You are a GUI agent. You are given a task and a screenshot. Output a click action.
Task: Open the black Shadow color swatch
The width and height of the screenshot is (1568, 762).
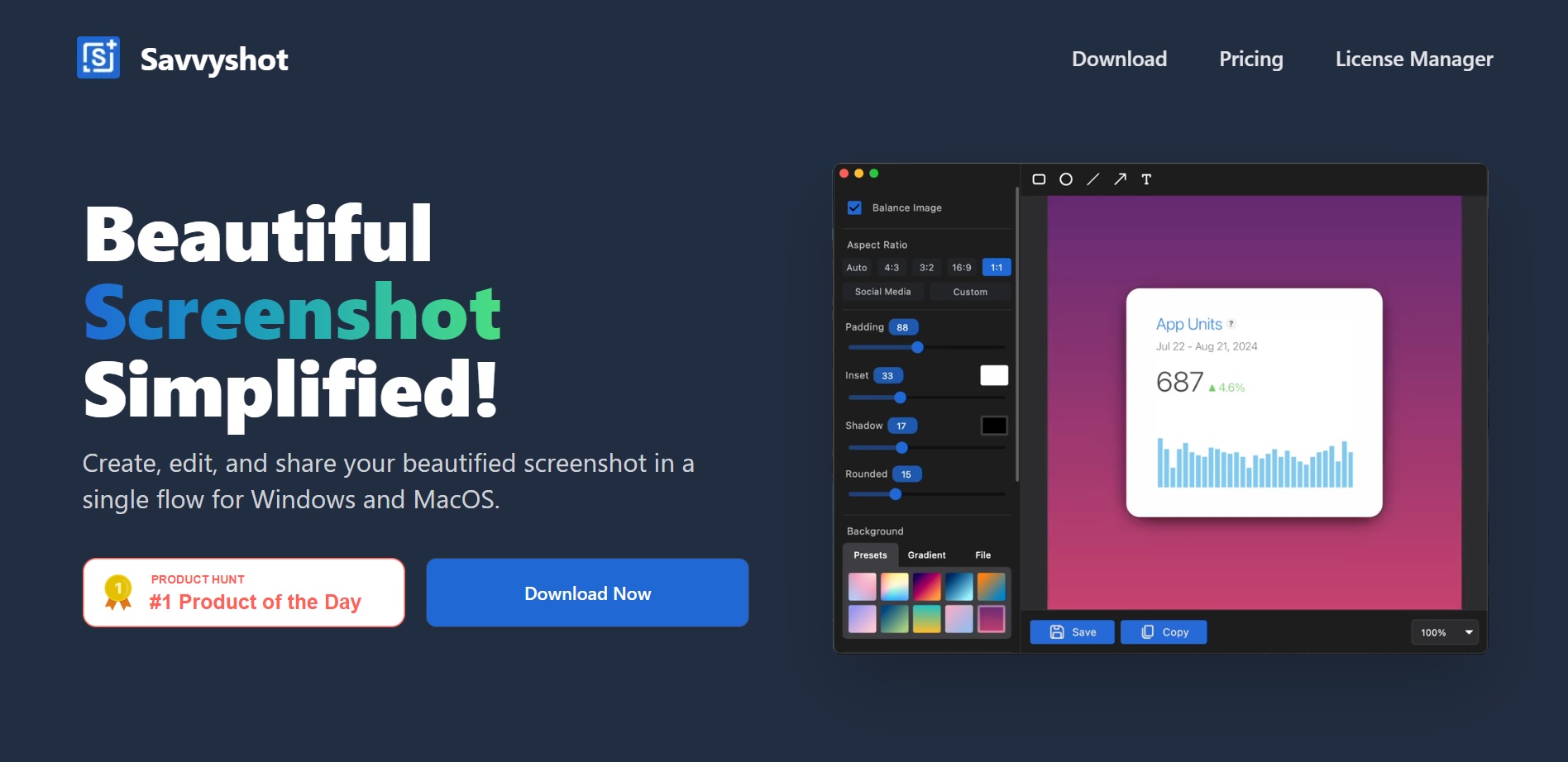(x=994, y=426)
